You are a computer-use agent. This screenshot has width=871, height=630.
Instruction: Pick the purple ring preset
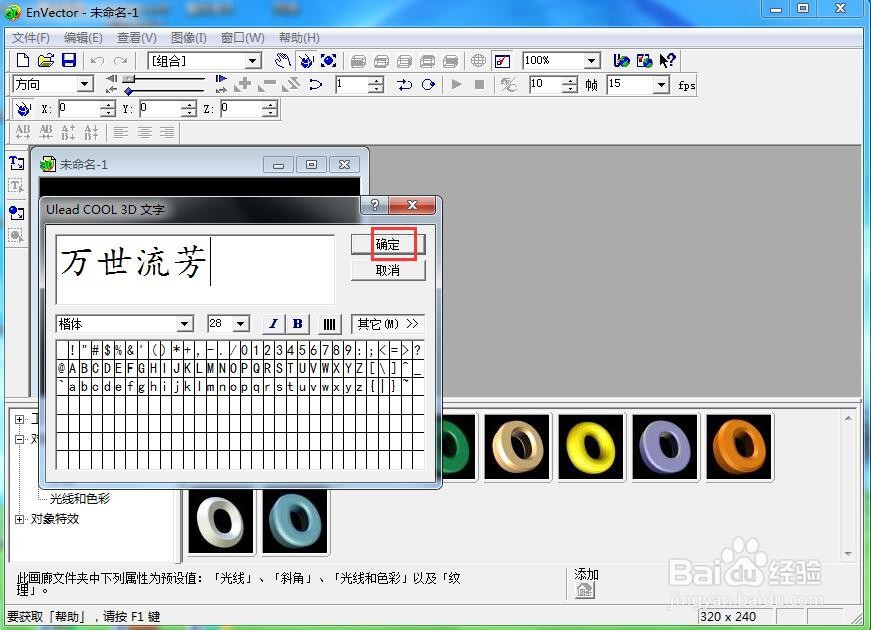[665, 447]
